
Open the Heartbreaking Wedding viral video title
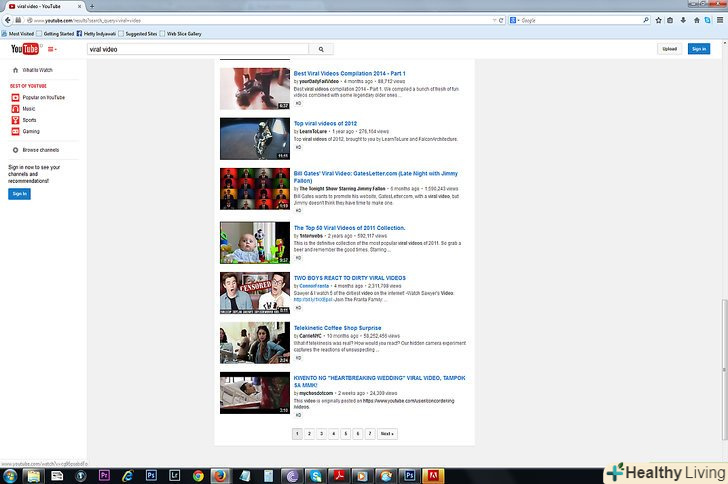tap(379, 381)
